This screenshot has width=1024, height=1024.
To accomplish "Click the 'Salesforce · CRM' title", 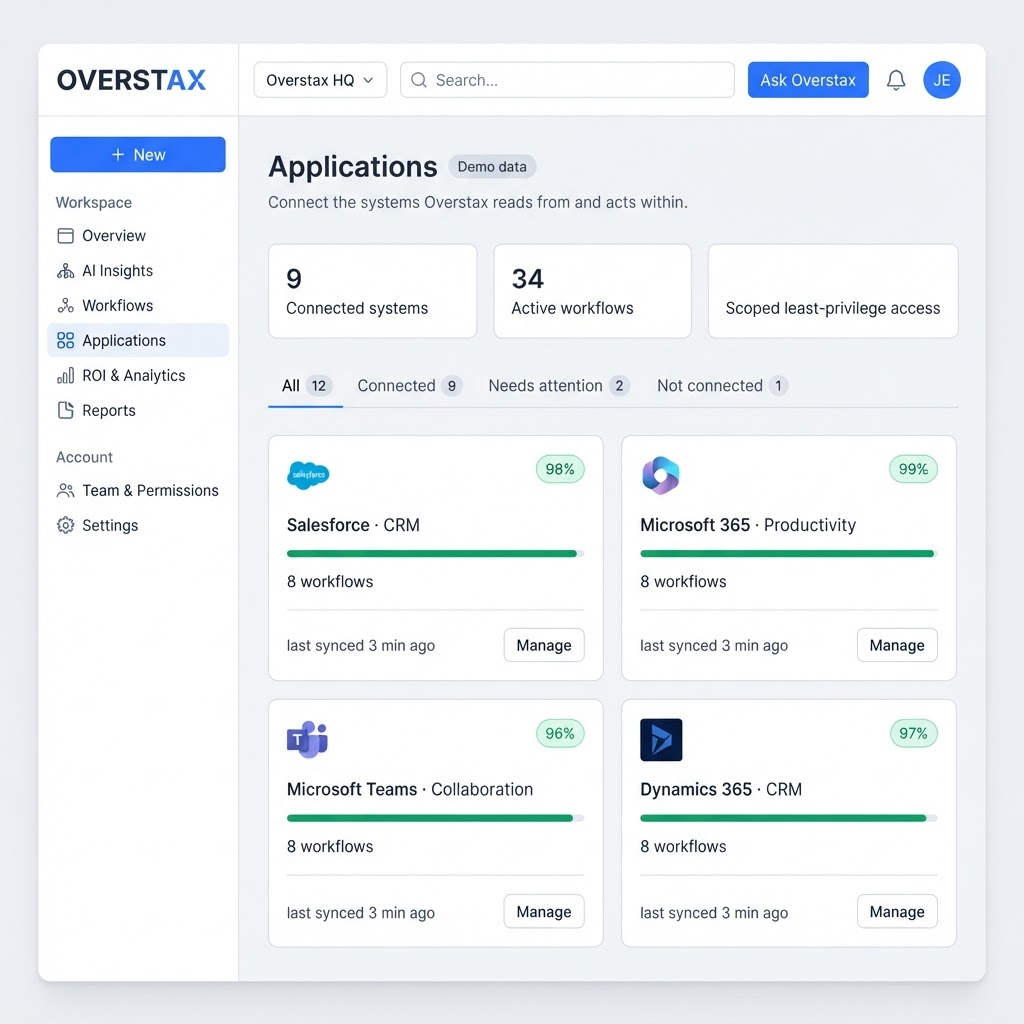I will [x=353, y=525].
